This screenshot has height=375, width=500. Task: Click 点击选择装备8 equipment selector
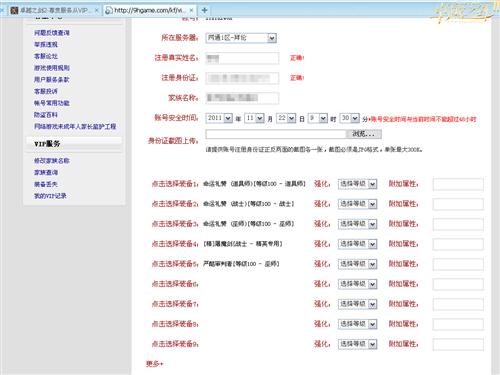175,324
